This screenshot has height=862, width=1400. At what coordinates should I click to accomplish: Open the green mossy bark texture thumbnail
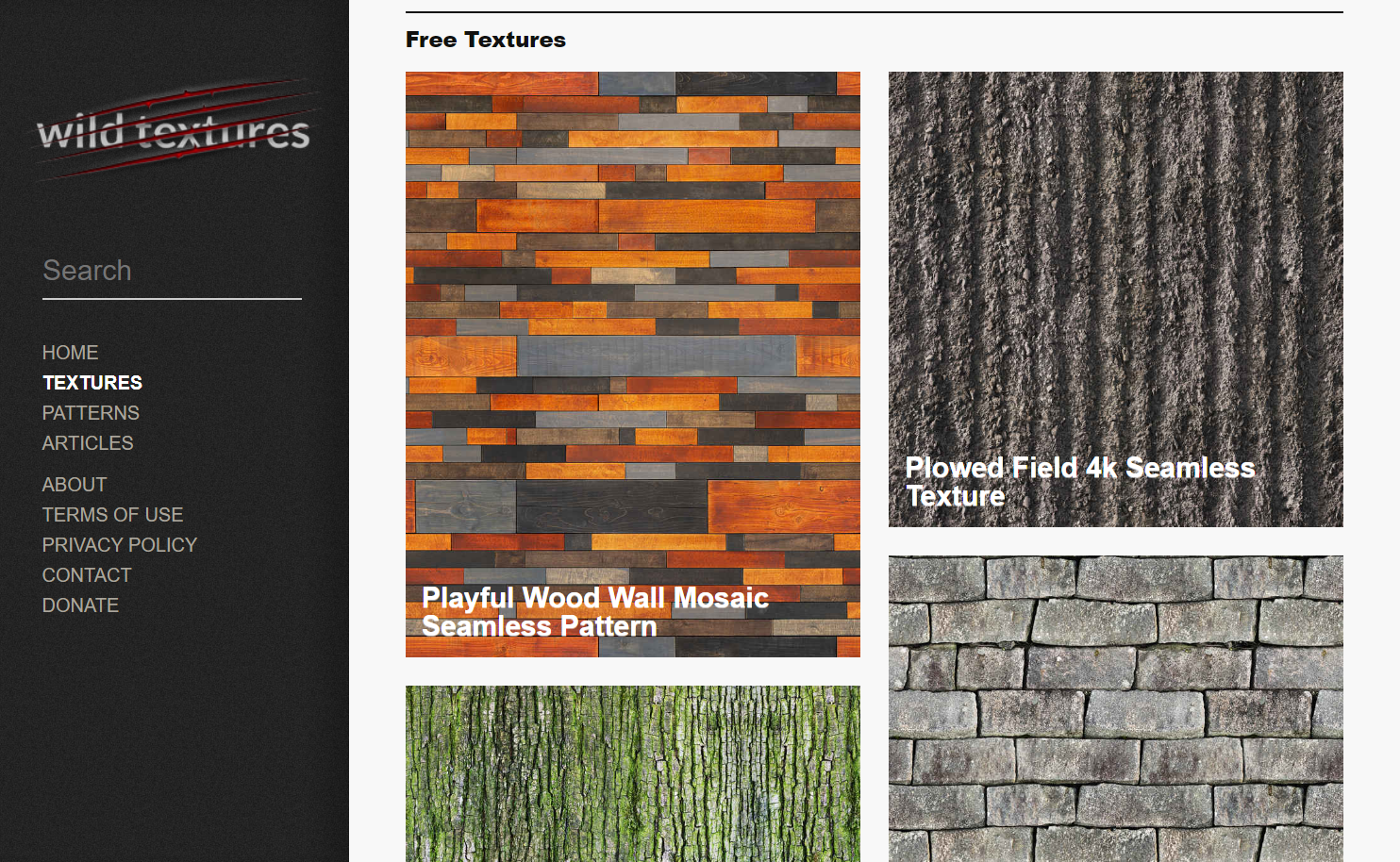coord(633,773)
